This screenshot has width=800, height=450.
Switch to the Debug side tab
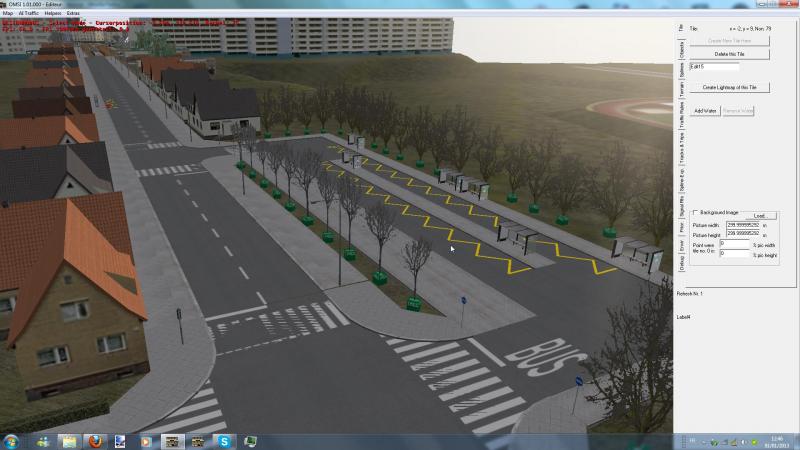click(x=682, y=262)
